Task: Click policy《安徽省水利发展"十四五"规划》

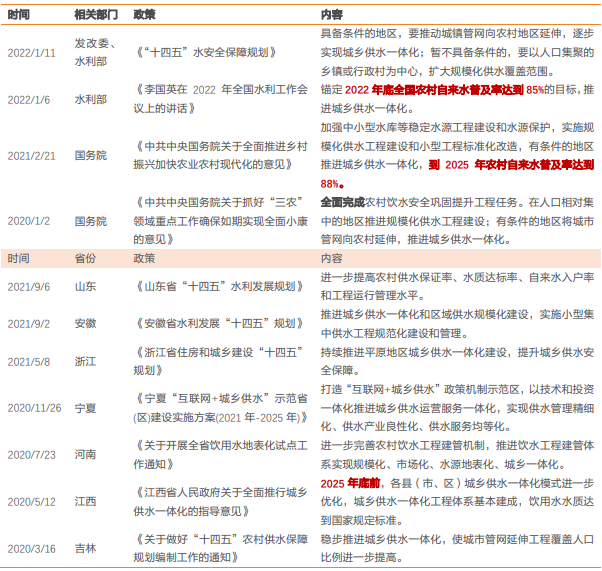Action: pos(219,324)
